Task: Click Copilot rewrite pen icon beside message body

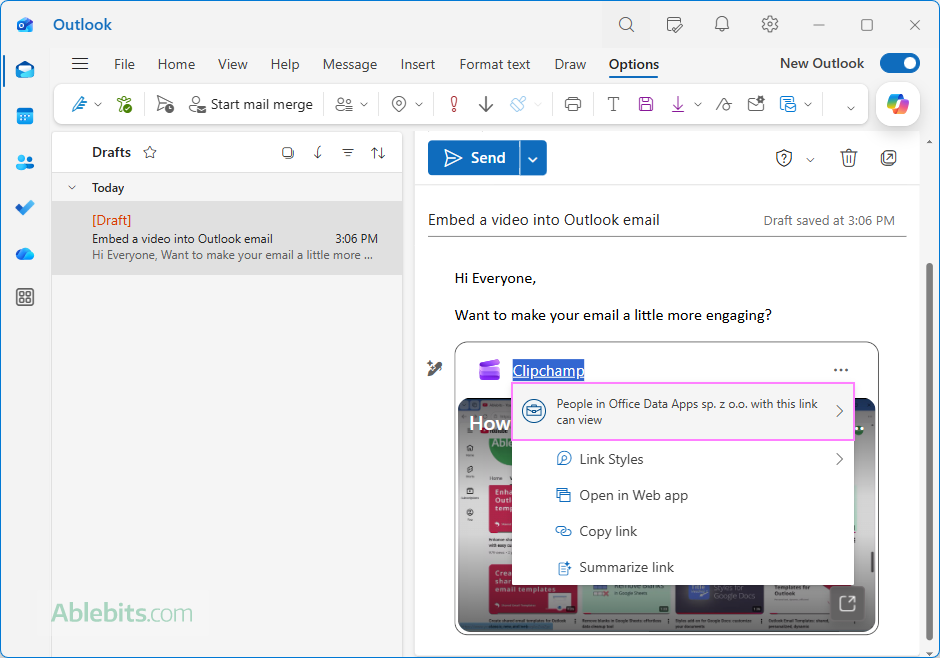Action: point(435,368)
